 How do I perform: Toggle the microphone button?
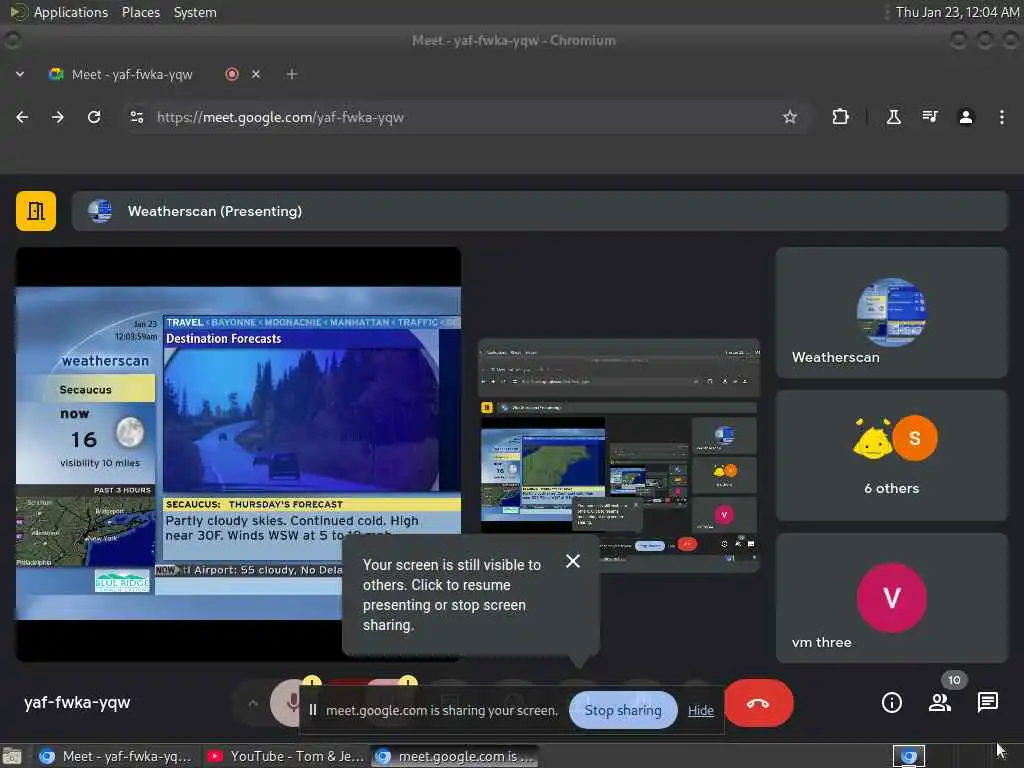tap(287, 703)
